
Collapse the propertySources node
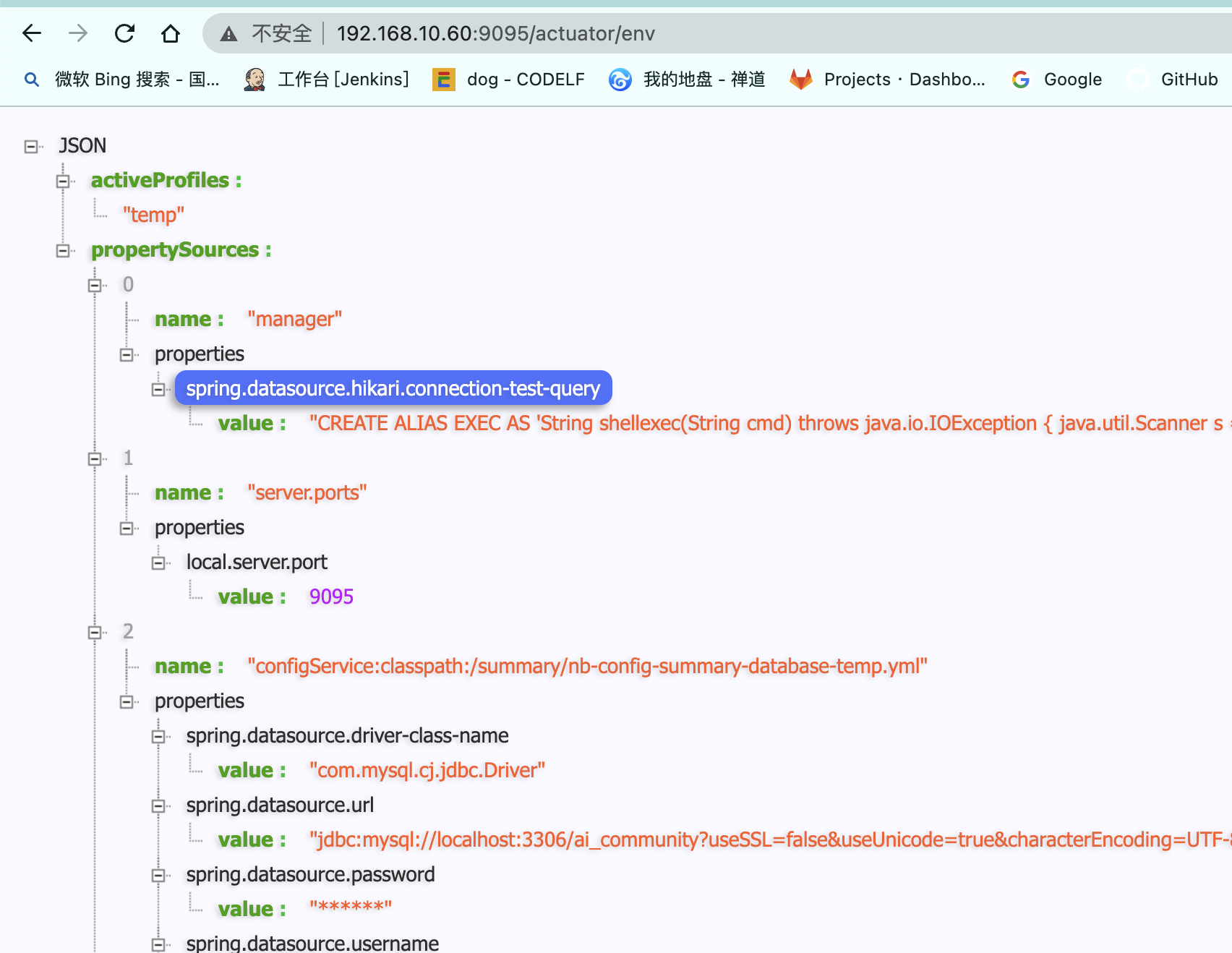(x=63, y=251)
